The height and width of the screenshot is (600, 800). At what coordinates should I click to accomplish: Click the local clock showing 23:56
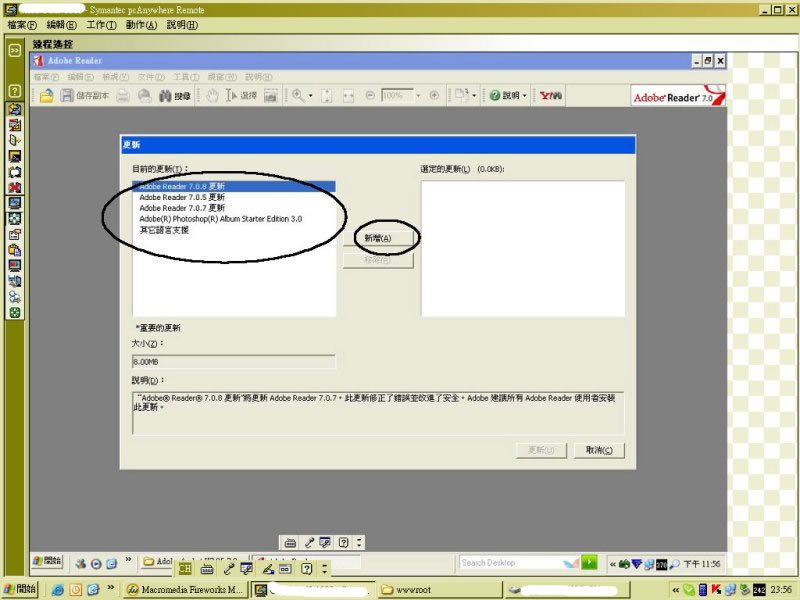(781, 590)
